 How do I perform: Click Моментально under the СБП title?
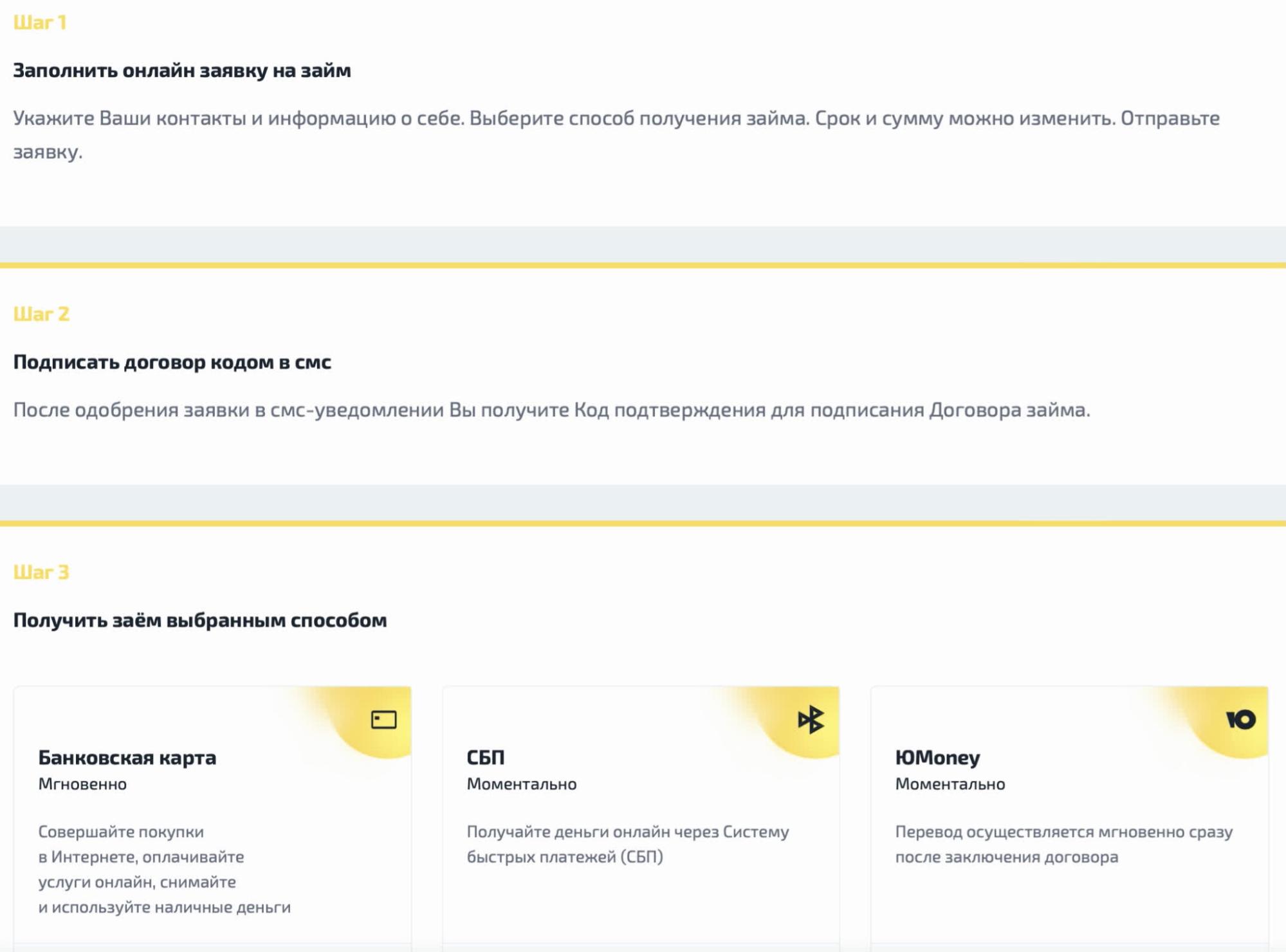point(522,784)
